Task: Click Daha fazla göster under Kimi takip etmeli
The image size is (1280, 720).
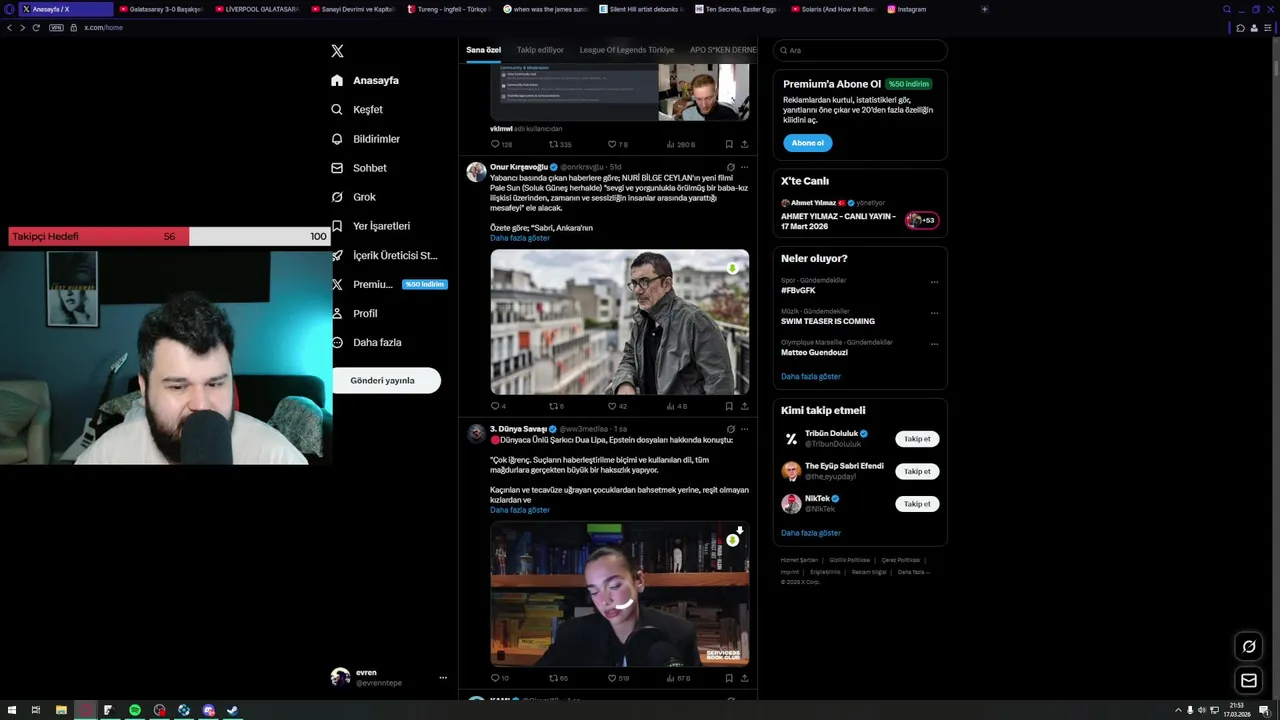Action: pyautogui.click(x=811, y=533)
